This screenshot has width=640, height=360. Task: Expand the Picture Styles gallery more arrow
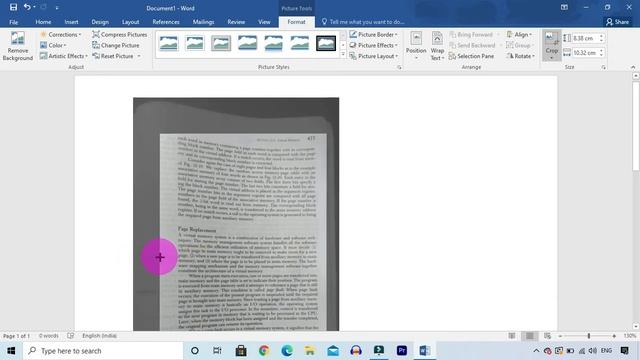(x=343, y=54)
